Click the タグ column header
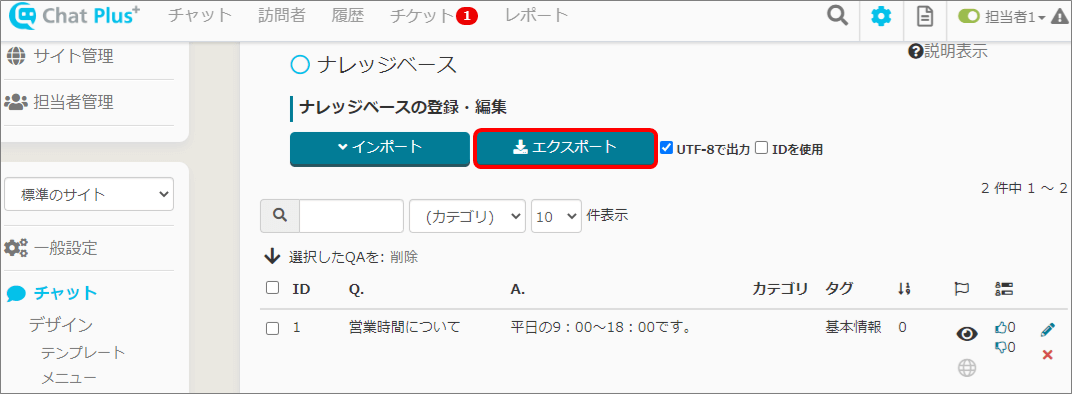This screenshot has height=394, width=1072. click(839, 289)
